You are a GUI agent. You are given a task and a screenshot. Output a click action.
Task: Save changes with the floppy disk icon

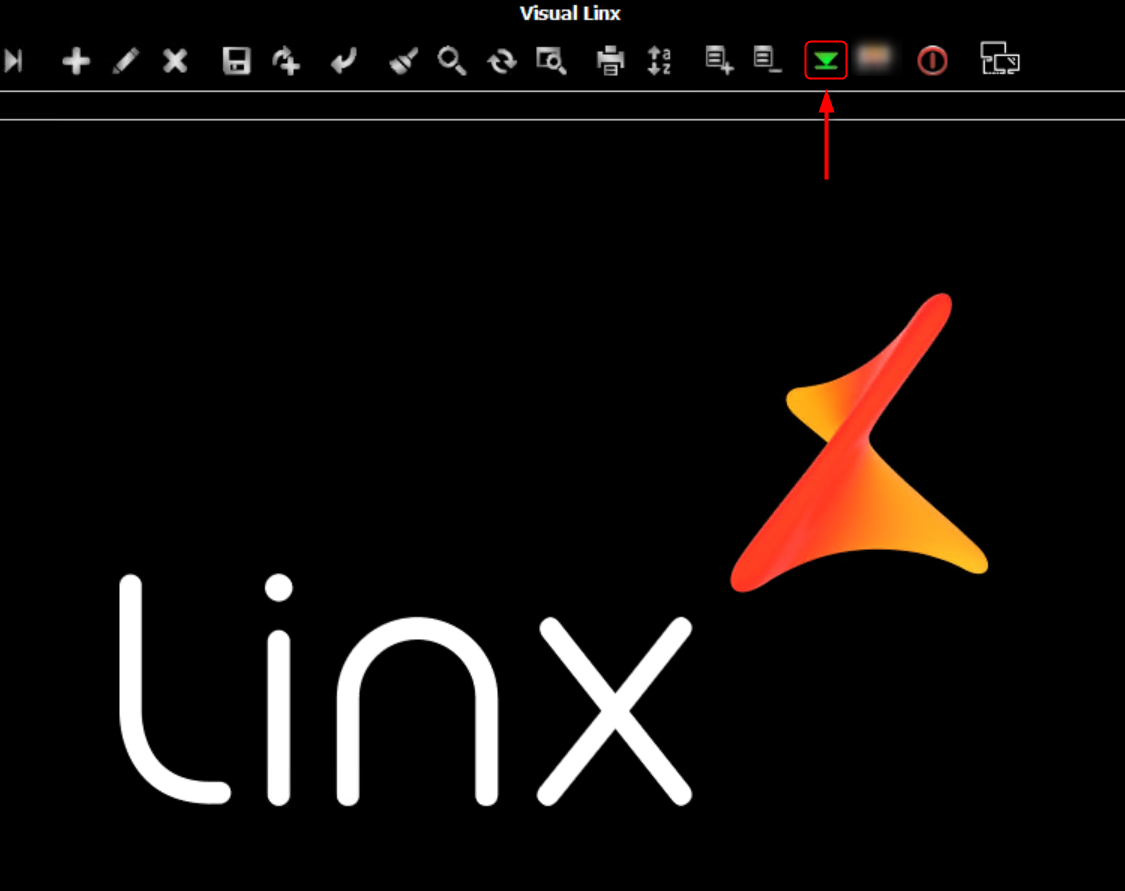(x=236, y=60)
